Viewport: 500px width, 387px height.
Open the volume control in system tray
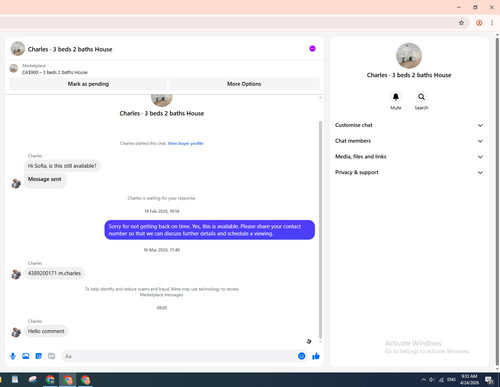(432, 380)
